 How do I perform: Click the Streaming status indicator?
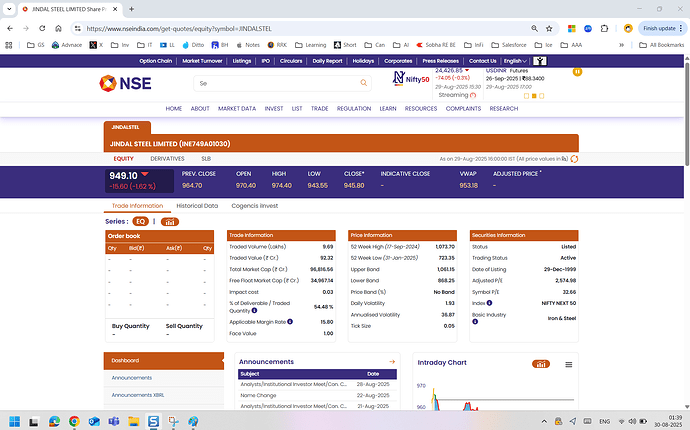[457, 95]
